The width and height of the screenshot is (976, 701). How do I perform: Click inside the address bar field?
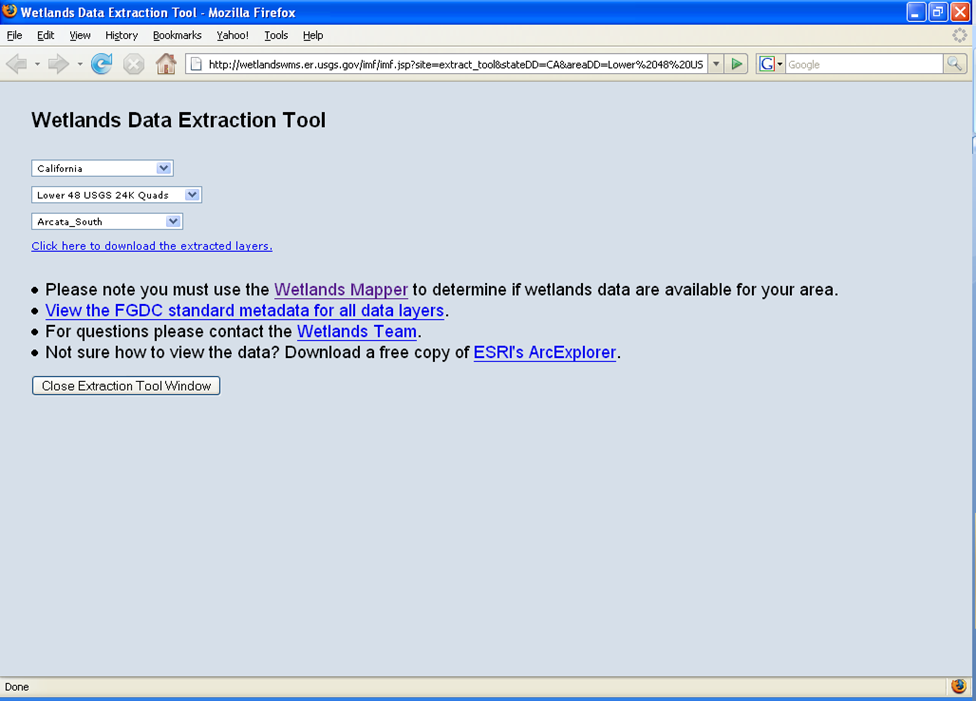(x=450, y=62)
